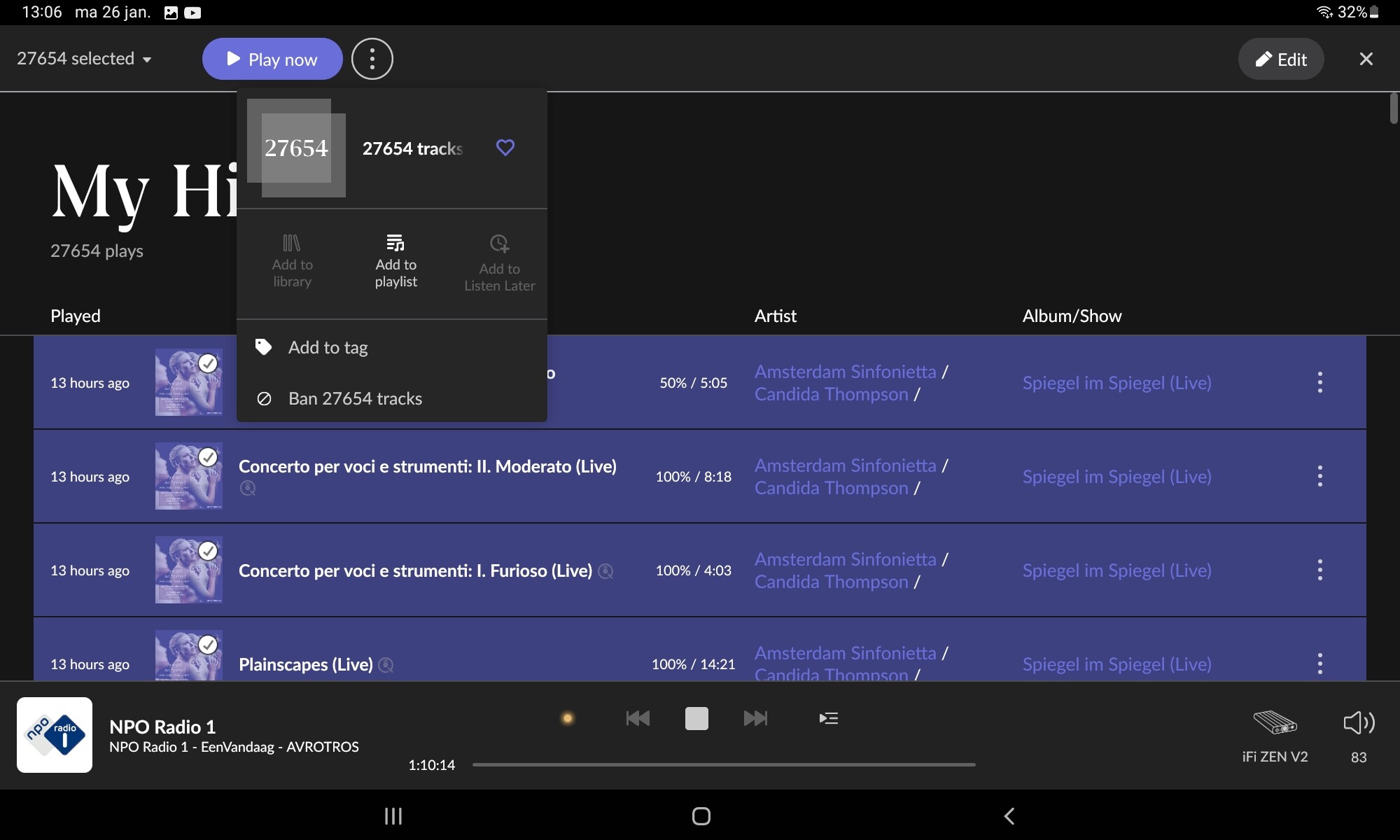Go to previous track
Screen dimensions: 1400x840
pos(638,718)
